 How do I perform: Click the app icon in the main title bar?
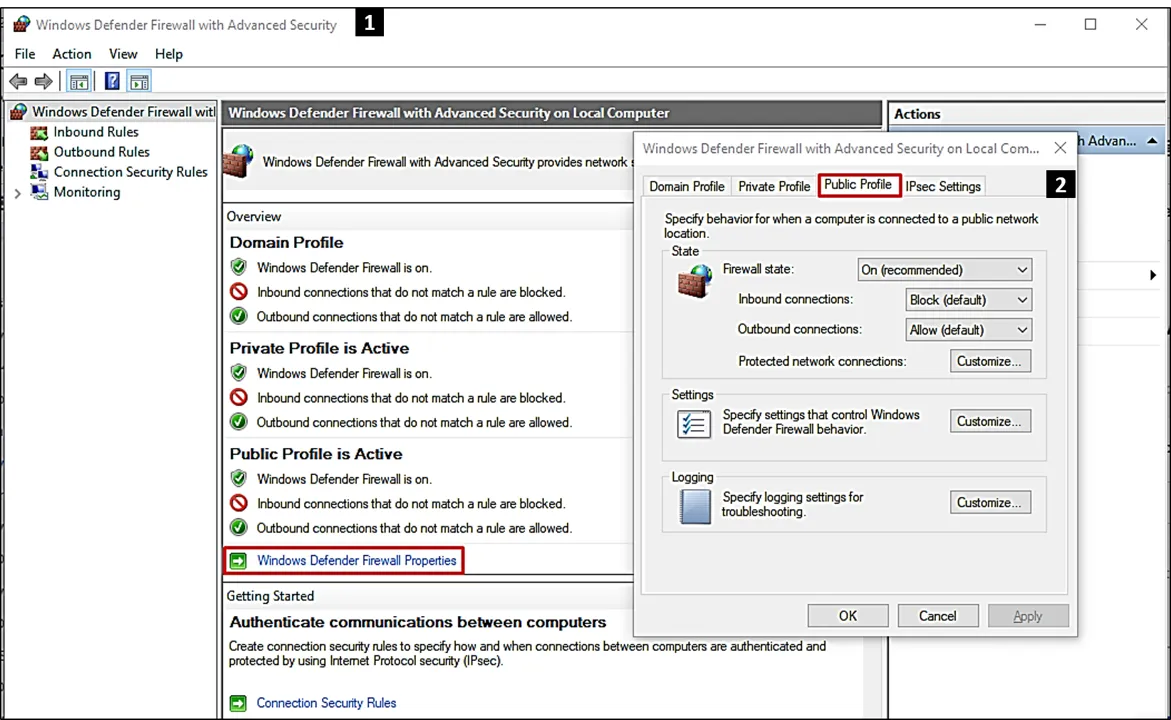22,25
